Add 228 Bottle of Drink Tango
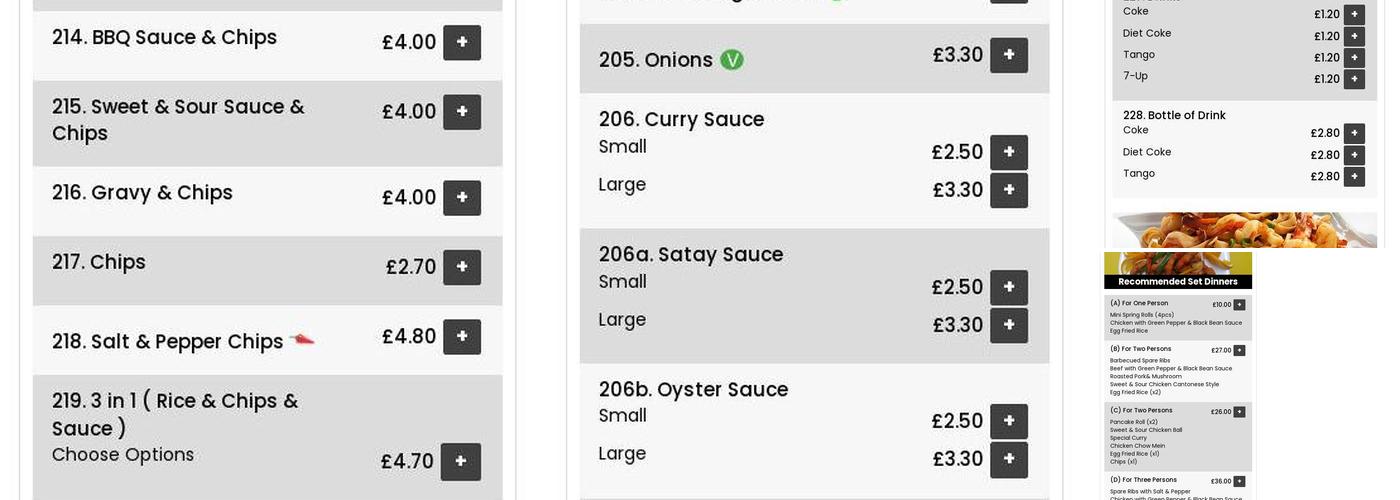1400x500 pixels. [x=1354, y=176]
